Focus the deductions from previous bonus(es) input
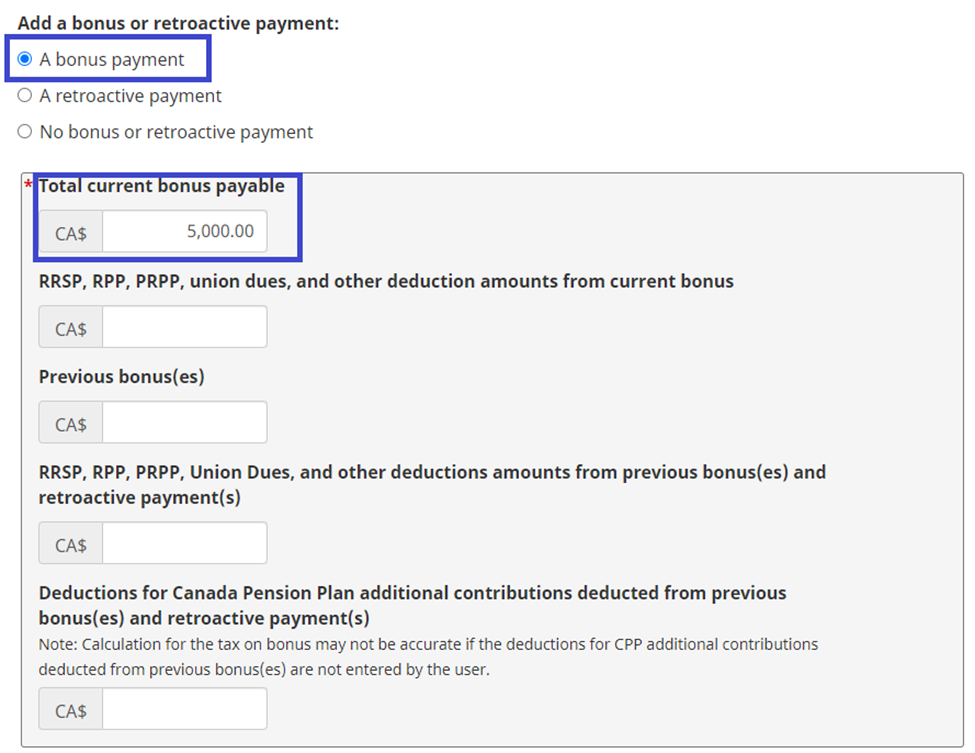 tap(184, 544)
